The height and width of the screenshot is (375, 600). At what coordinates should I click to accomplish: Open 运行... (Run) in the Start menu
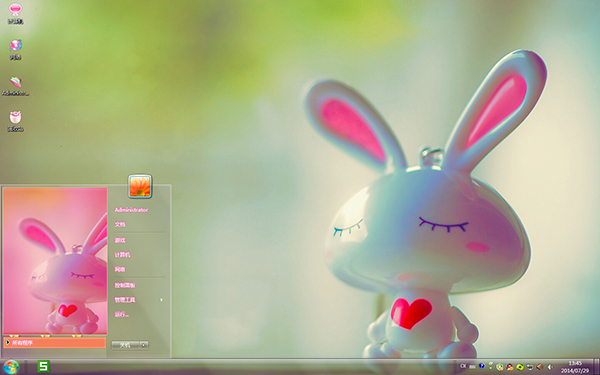122,315
